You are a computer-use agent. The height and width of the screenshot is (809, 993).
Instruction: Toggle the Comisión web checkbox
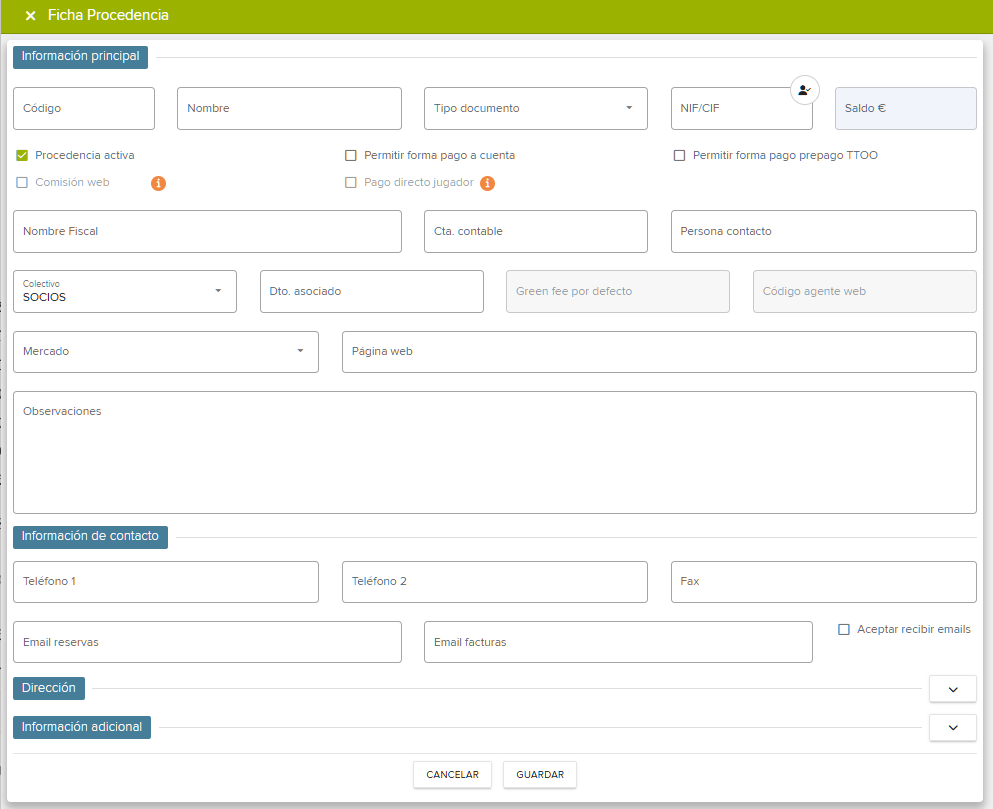point(22,182)
